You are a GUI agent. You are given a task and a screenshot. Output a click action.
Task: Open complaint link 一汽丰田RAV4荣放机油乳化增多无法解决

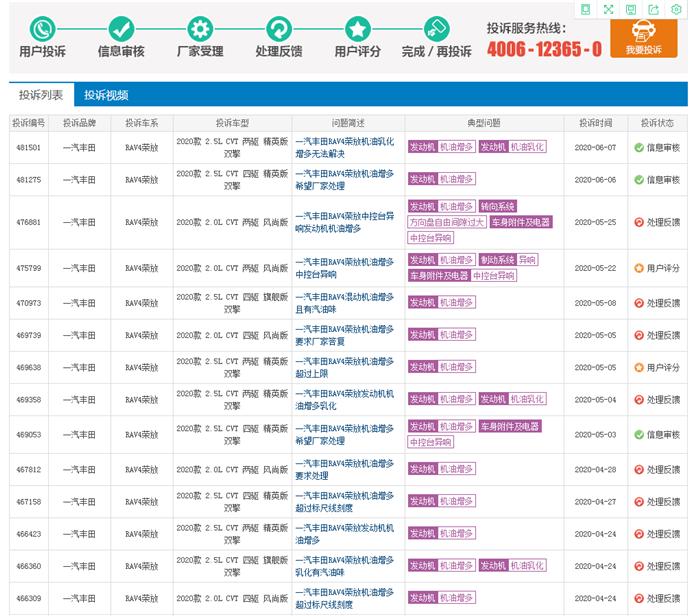(345, 147)
